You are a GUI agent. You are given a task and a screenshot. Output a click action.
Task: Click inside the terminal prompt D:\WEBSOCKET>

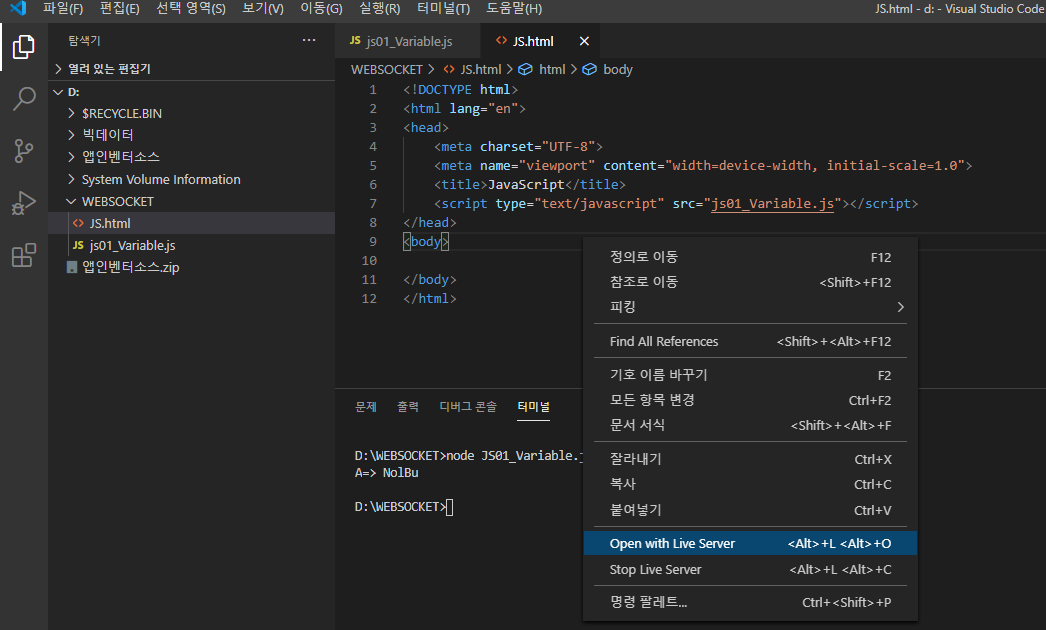(x=400, y=507)
